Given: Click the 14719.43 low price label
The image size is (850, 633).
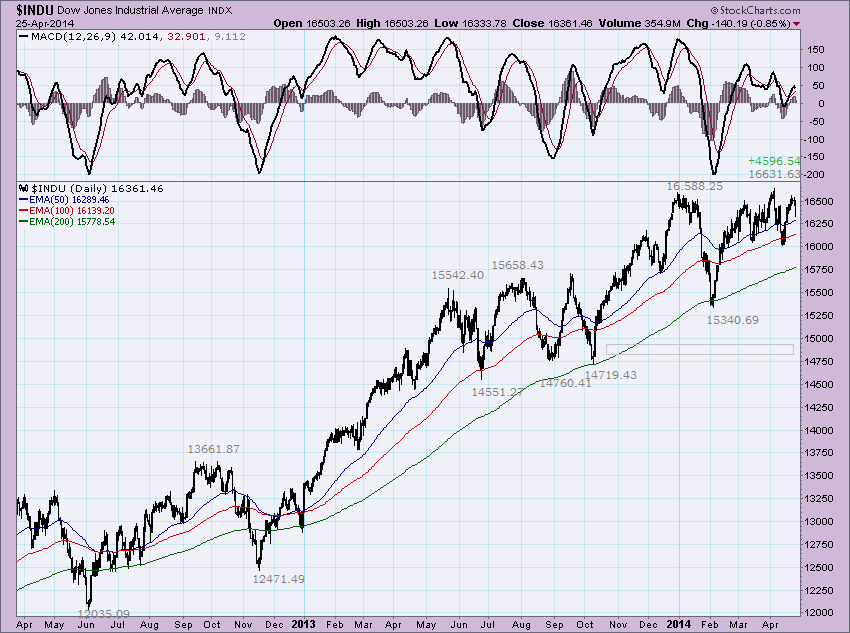Looking at the screenshot, I should 610,374.
